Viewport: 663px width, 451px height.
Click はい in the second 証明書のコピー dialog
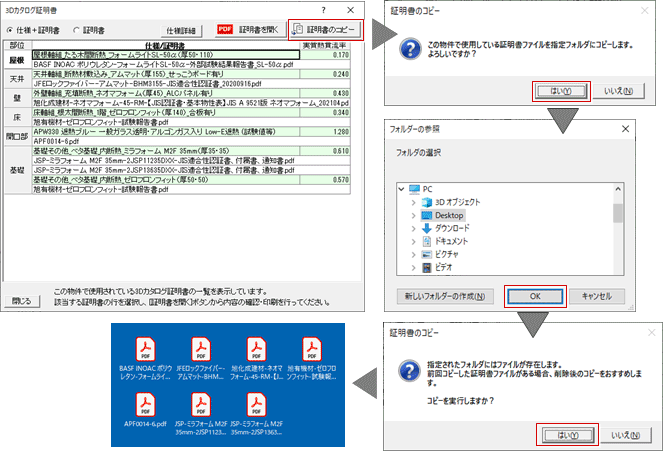[567, 435]
